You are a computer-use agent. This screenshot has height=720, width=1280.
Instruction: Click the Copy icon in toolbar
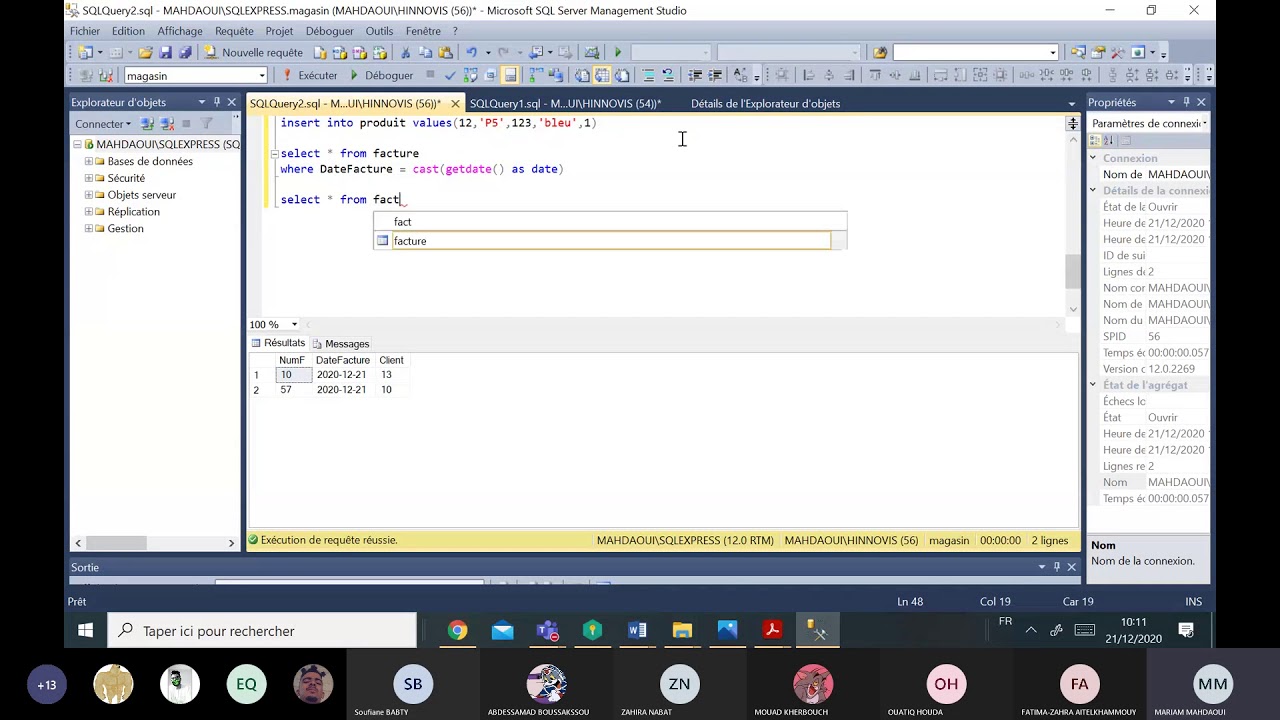coord(425,52)
